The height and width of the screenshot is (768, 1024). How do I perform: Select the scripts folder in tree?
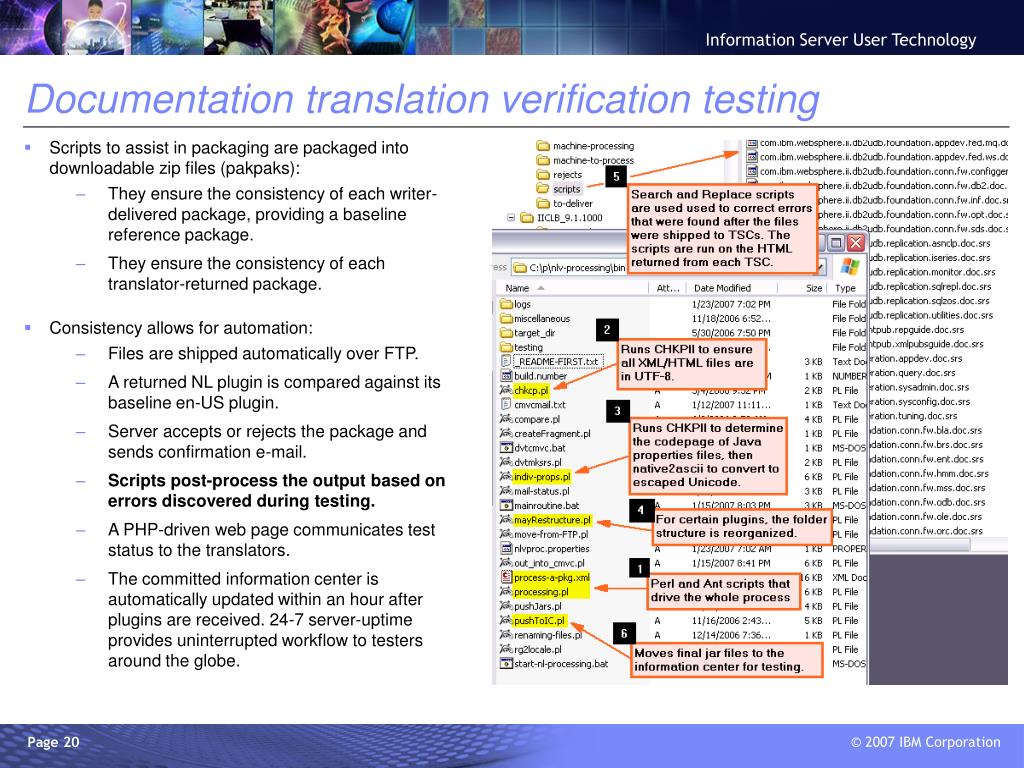(566, 188)
